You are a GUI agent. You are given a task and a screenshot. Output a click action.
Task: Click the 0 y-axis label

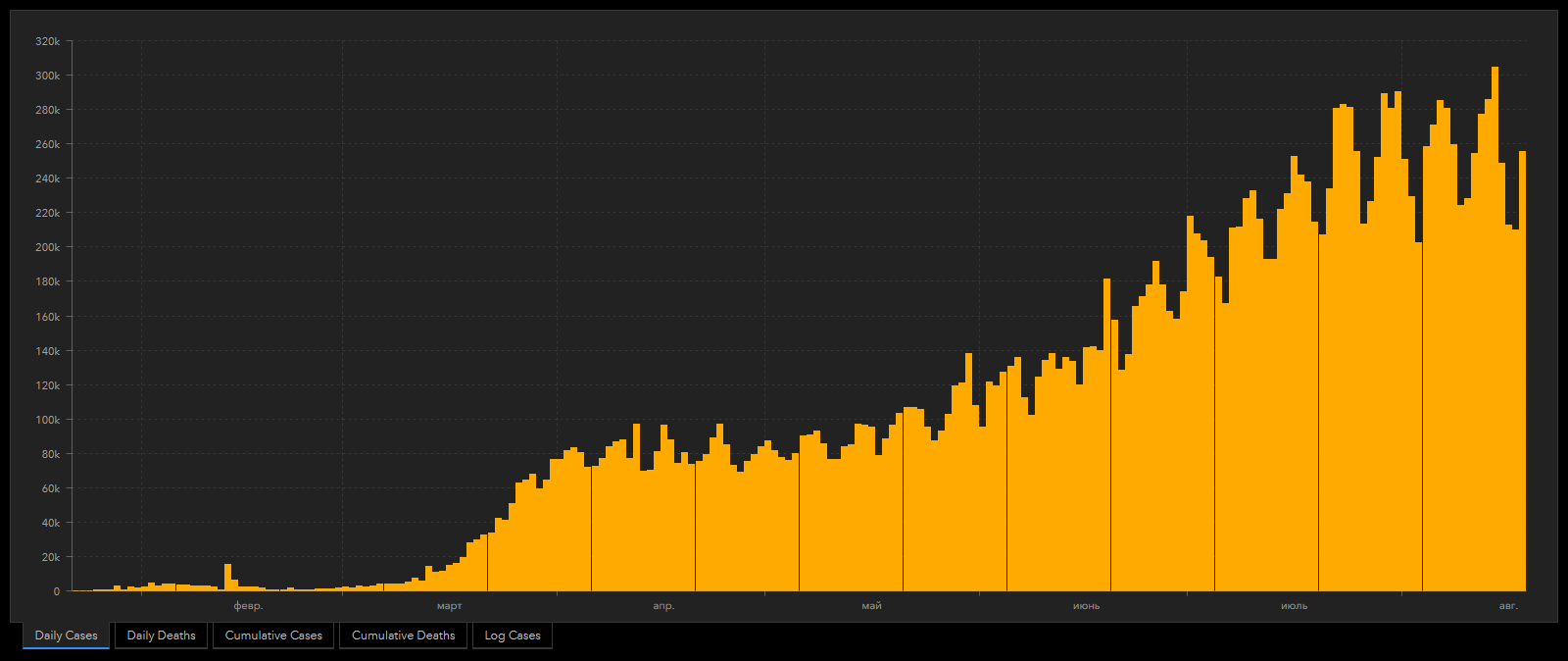coord(57,591)
